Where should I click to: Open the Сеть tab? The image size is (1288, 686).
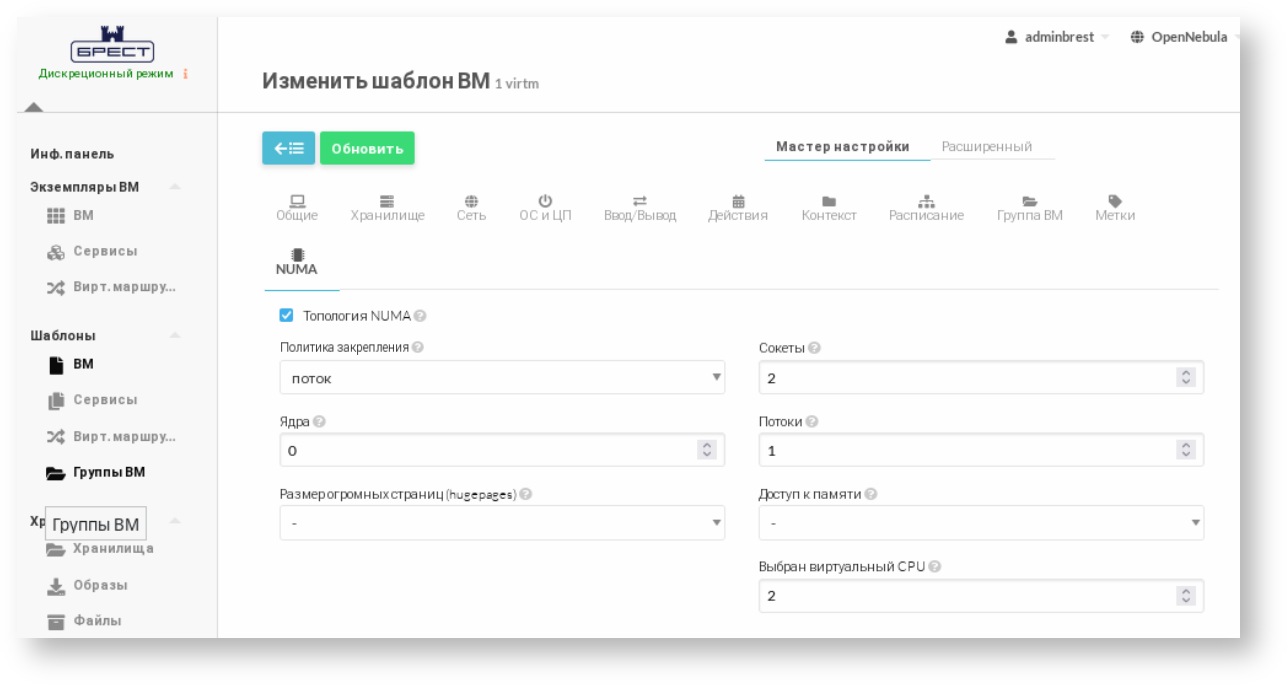click(471, 208)
